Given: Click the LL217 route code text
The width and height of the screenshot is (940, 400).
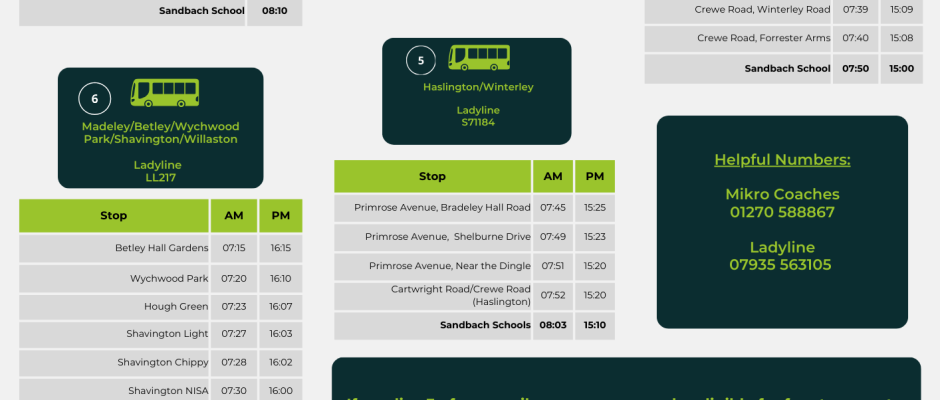Looking at the screenshot, I should [x=161, y=178].
